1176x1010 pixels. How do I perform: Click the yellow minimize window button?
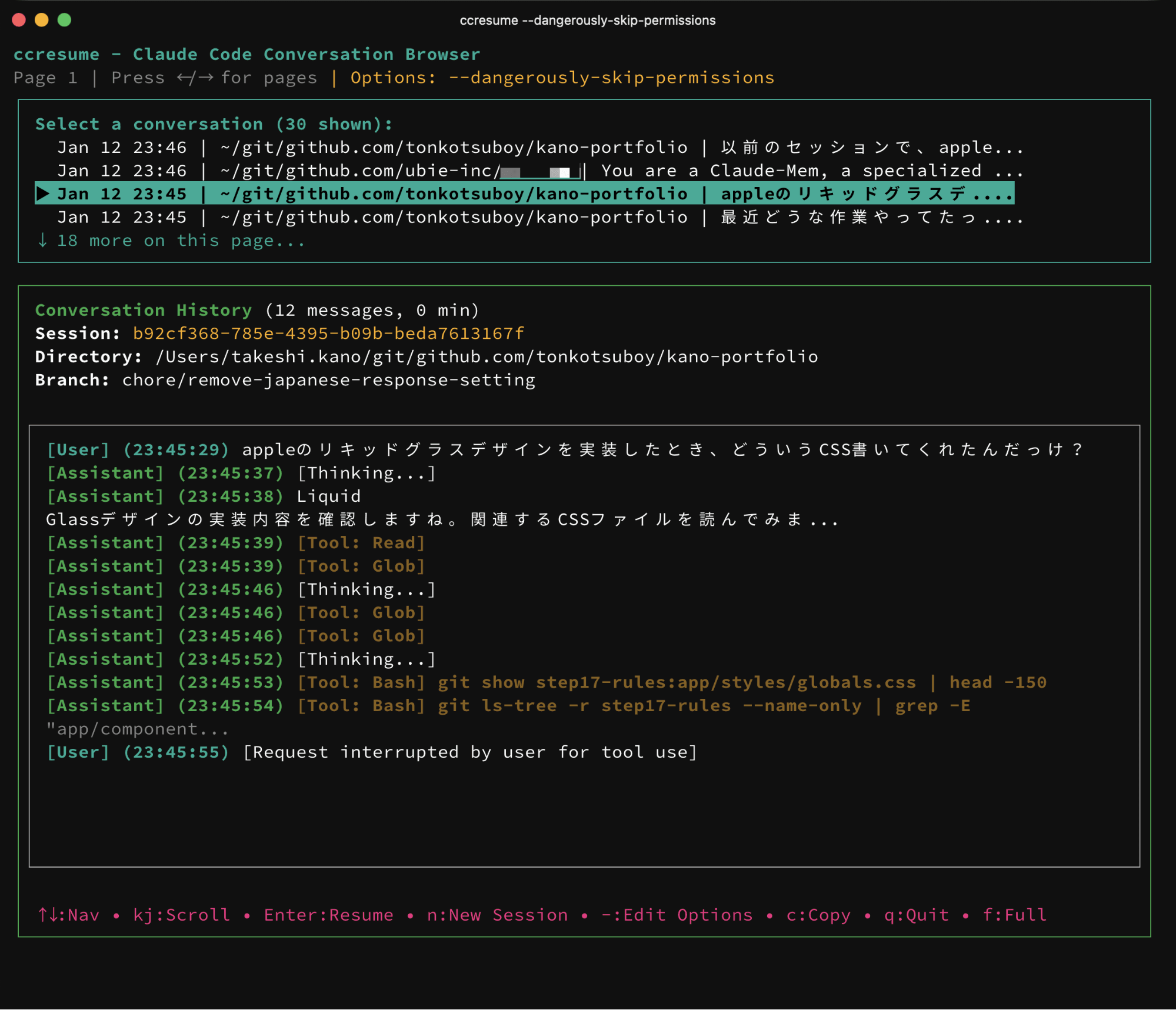[x=42, y=20]
